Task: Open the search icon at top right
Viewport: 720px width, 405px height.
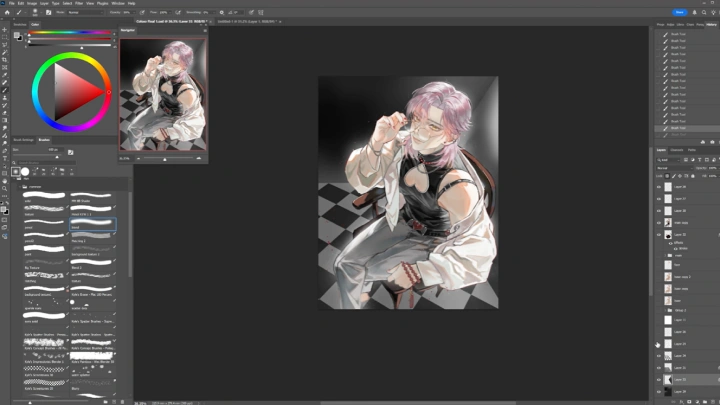Action: pyautogui.click(x=704, y=12)
